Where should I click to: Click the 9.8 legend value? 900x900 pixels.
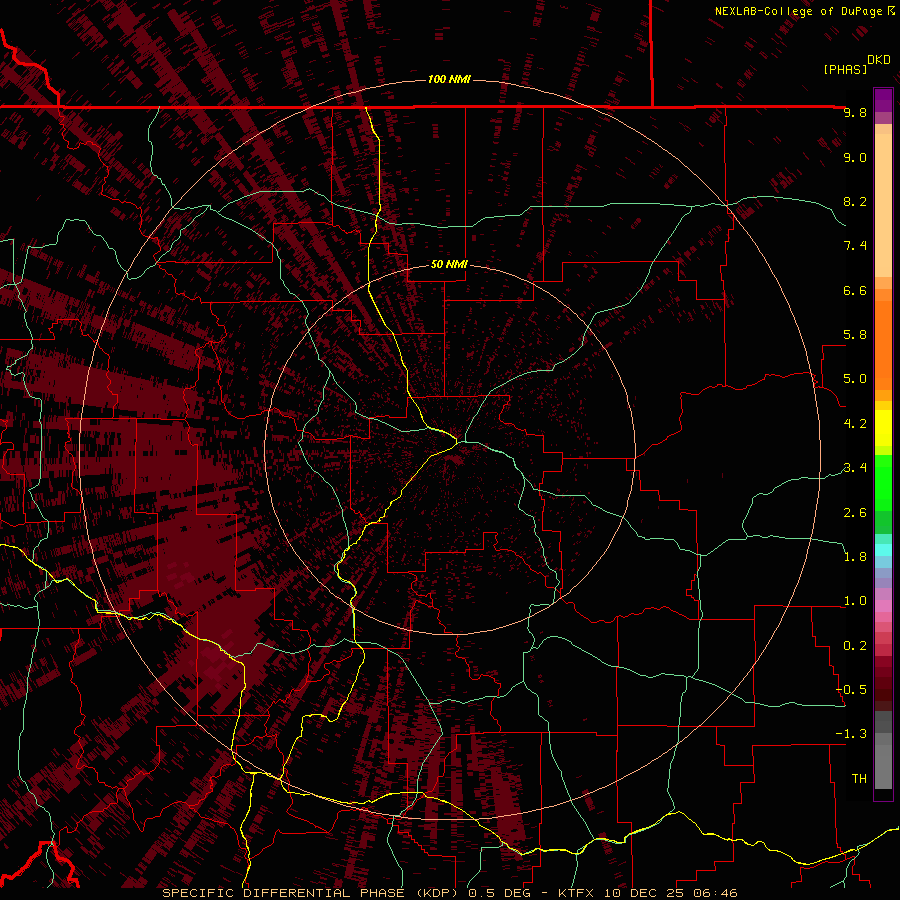tap(855, 112)
